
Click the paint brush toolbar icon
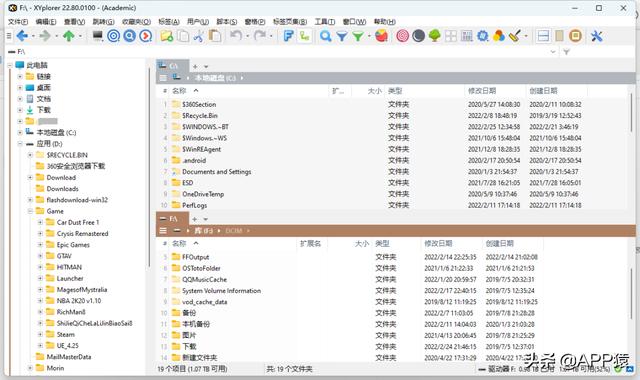click(515, 36)
